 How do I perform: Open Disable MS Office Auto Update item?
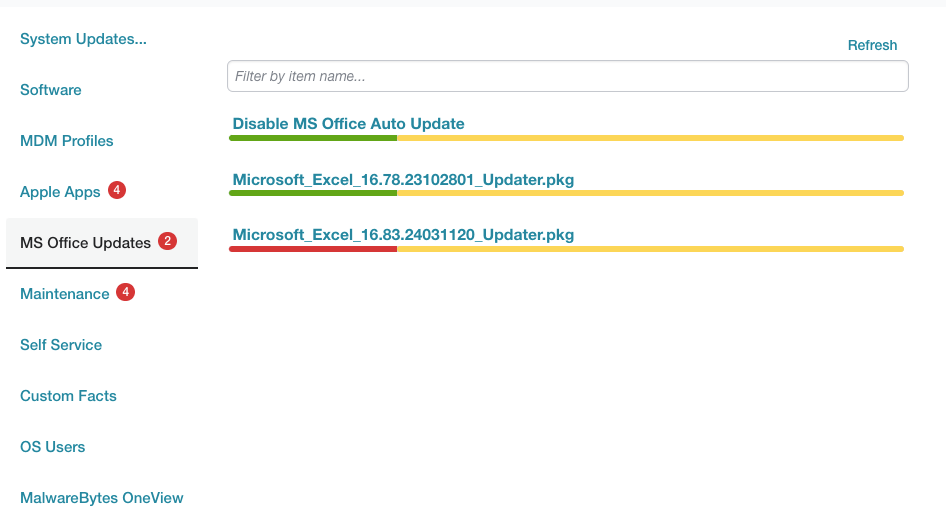click(349, 124)
